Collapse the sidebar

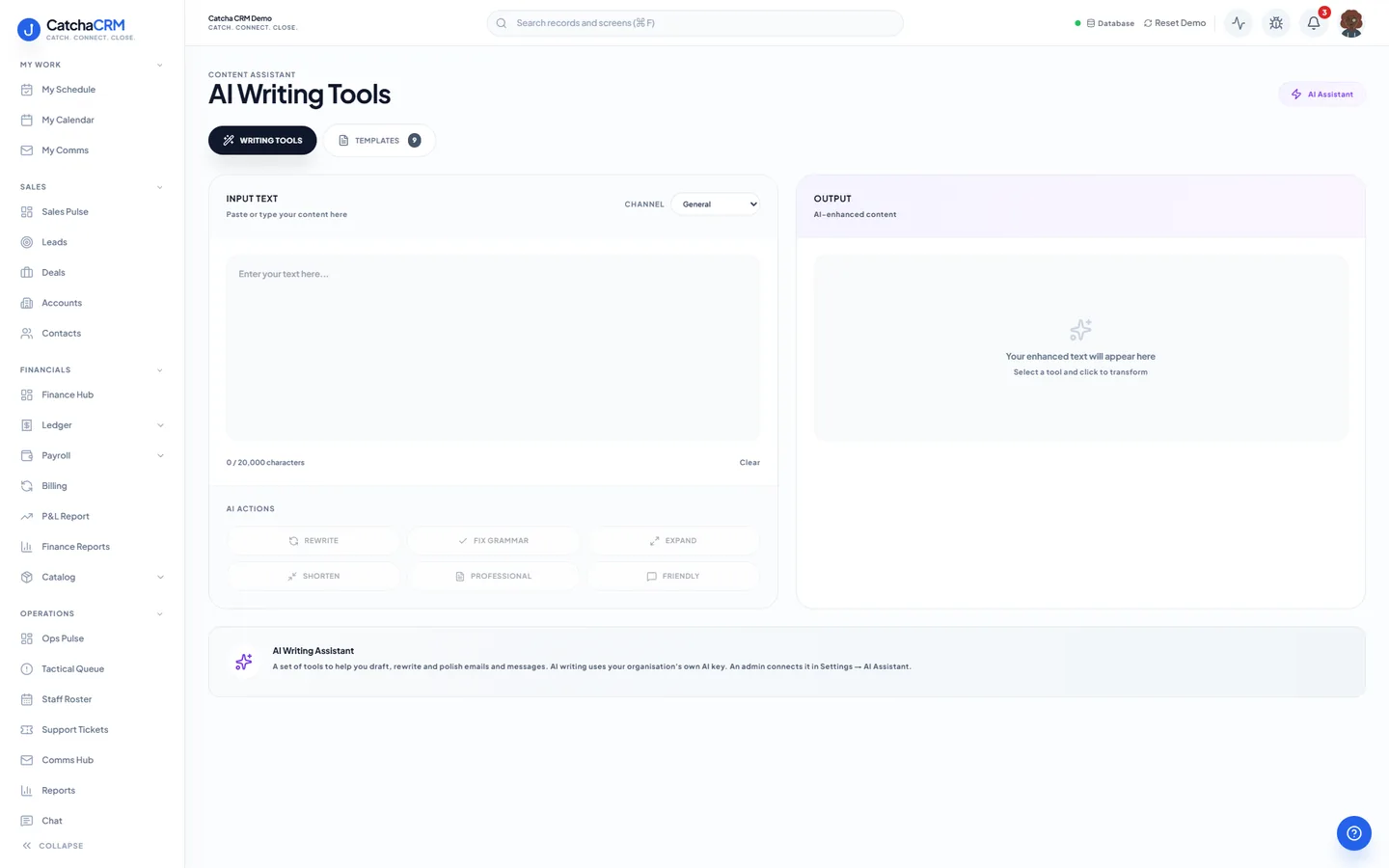(53, 846)
